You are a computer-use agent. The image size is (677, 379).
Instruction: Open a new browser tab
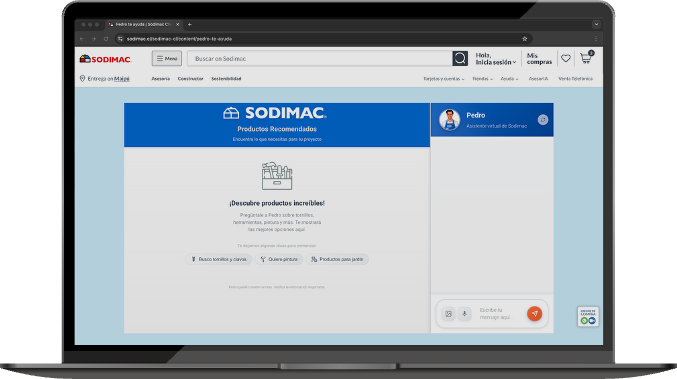190,25
